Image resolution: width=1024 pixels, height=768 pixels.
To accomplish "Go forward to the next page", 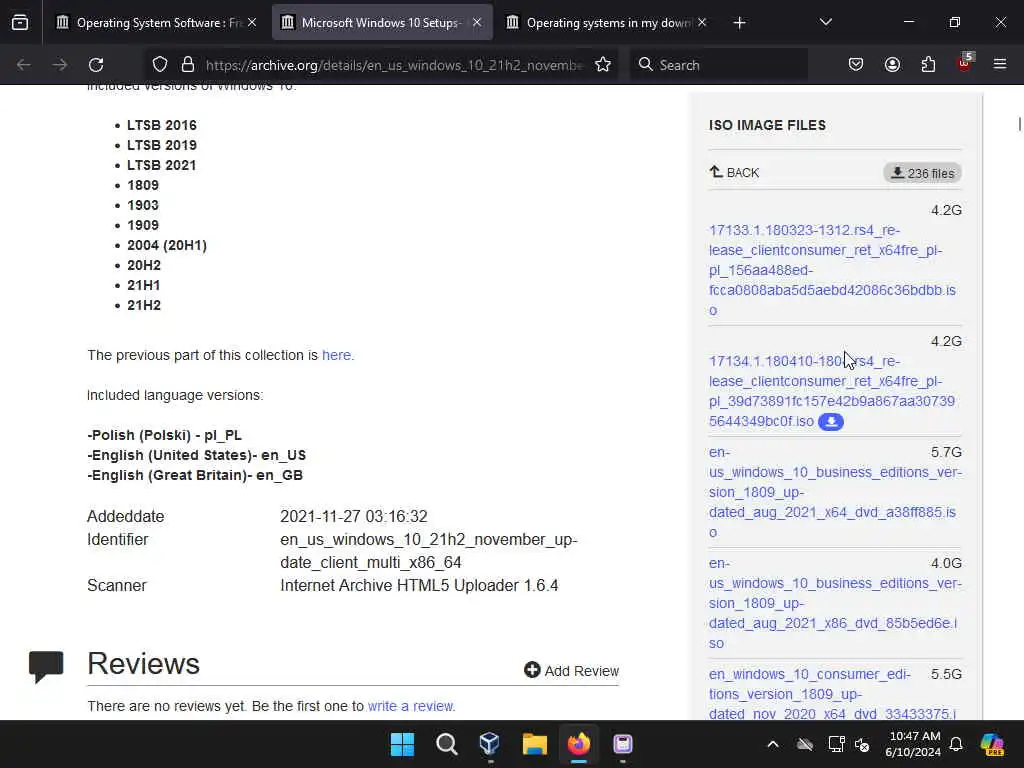I will pos(59,65).
